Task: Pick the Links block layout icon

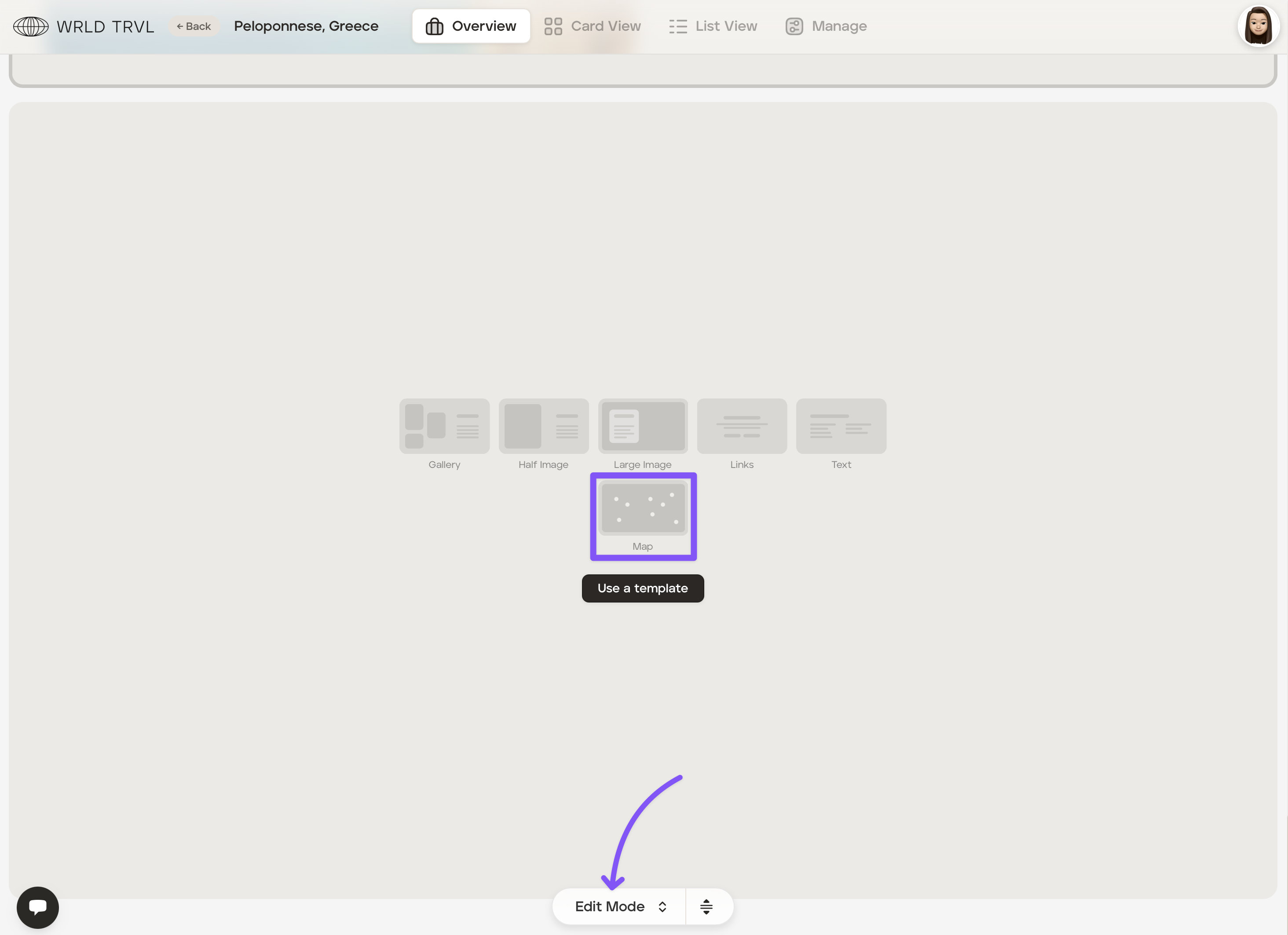Action: (x=742, y=426)
